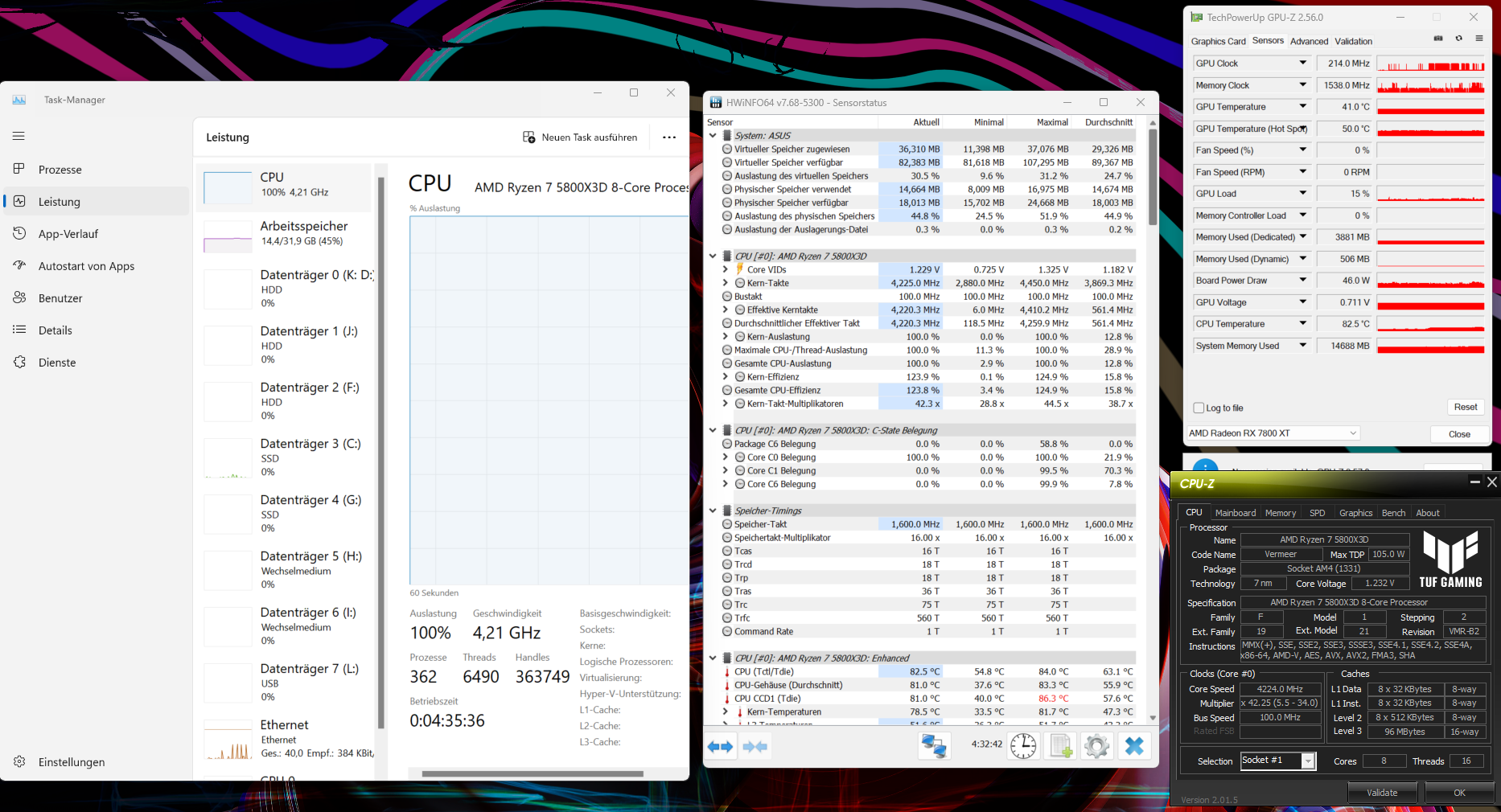Screen dimensions: 1501x812
Task: Minimize the CPU-Z window
Action: click(1474, 482)
